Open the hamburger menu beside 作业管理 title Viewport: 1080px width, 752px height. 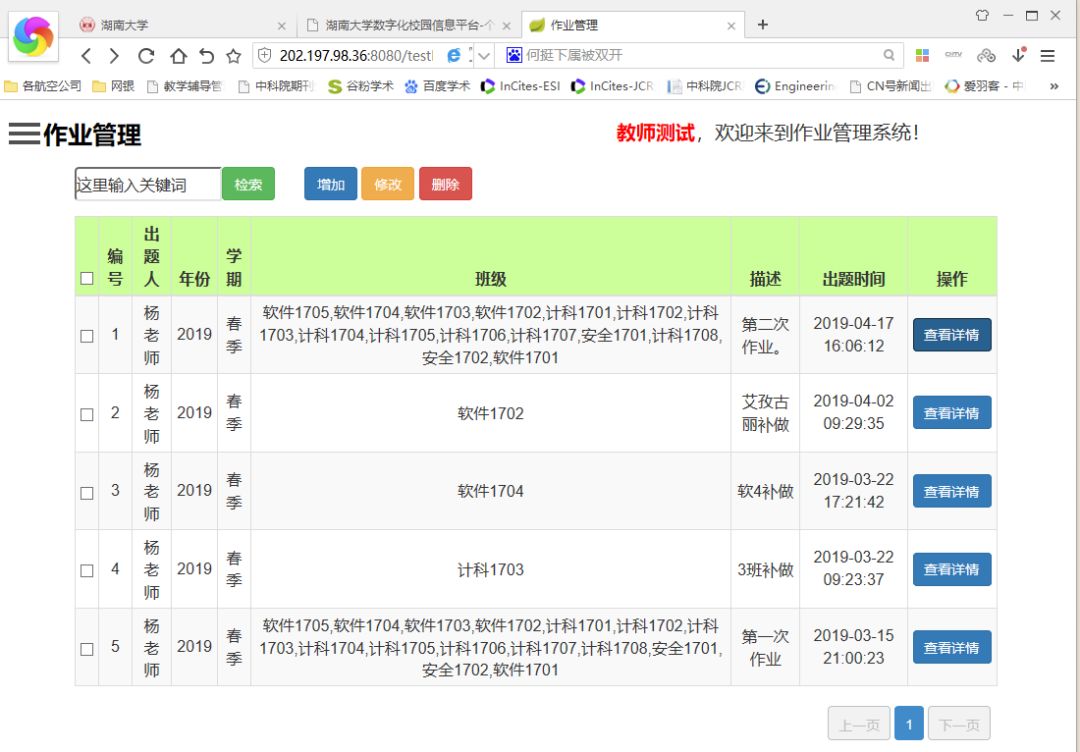pyautogui.click(x=24, y=134)
